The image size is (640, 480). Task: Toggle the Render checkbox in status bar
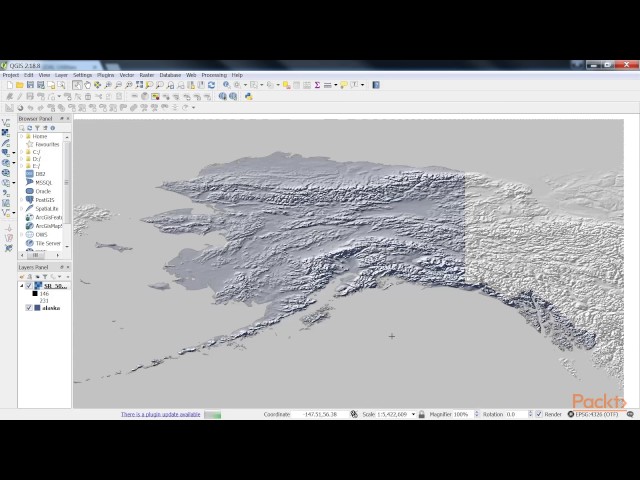[539, 414]
